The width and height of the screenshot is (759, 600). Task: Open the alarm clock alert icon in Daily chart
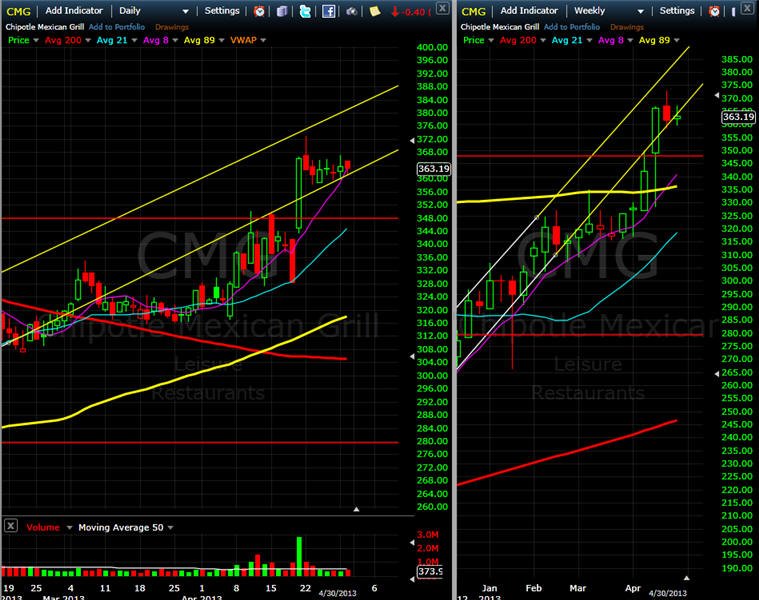pyautogui.click(x=259, y=11)
